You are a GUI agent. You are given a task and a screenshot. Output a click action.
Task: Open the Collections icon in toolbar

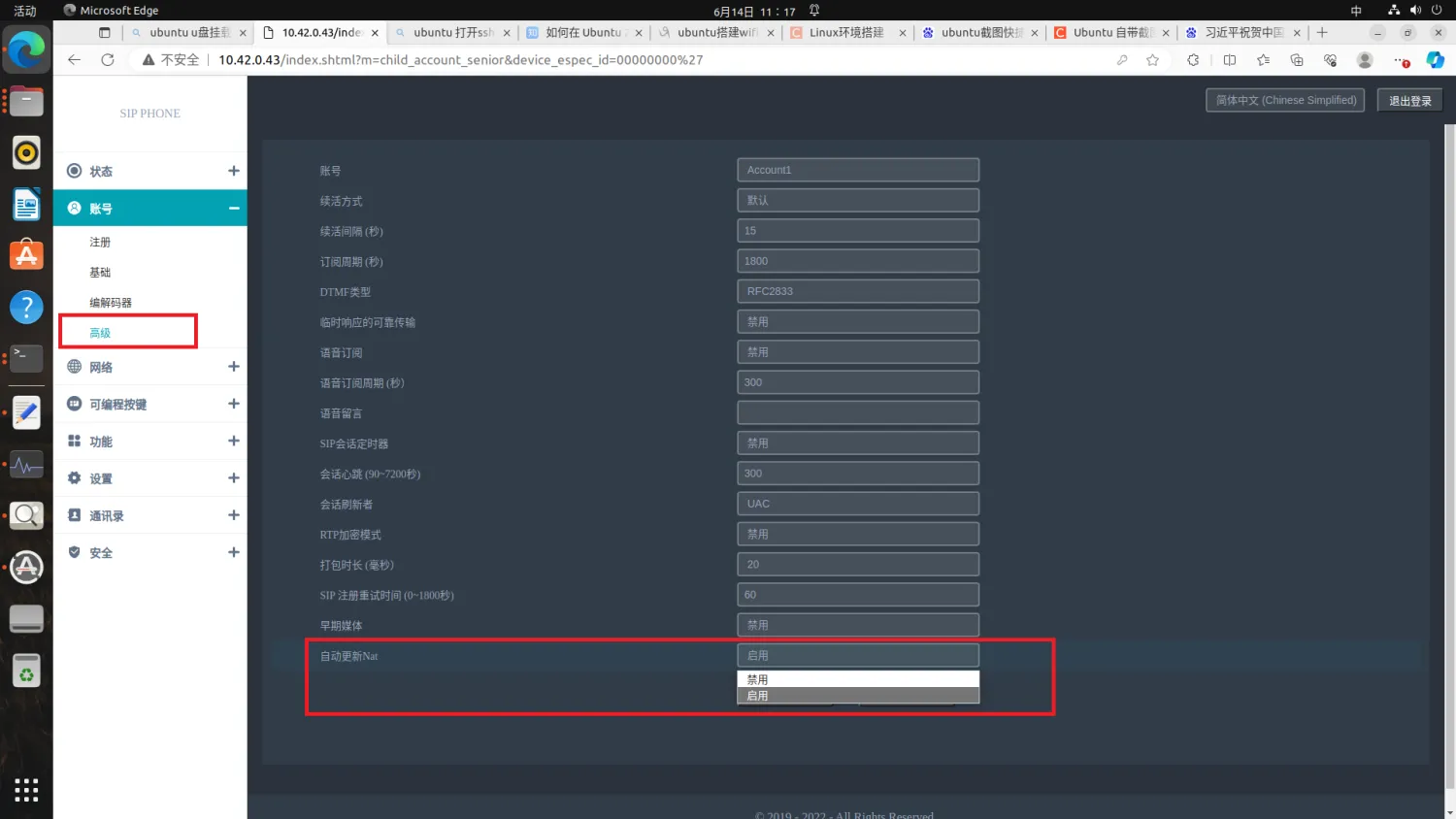[1297, 60]
